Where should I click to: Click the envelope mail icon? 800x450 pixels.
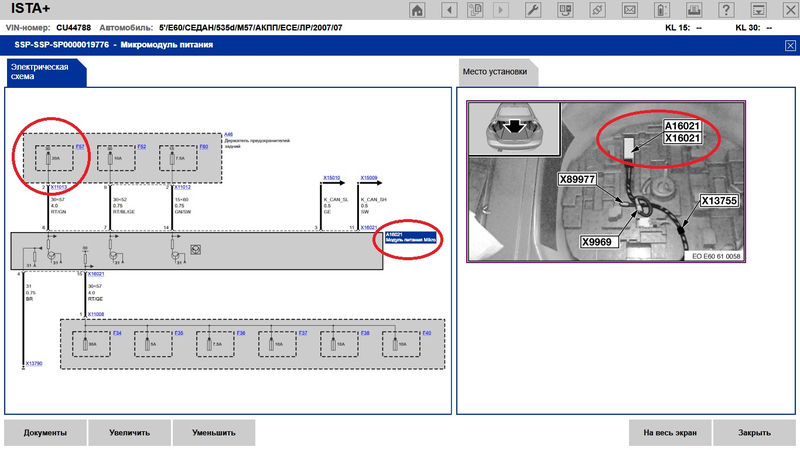(x=629, y=10)
